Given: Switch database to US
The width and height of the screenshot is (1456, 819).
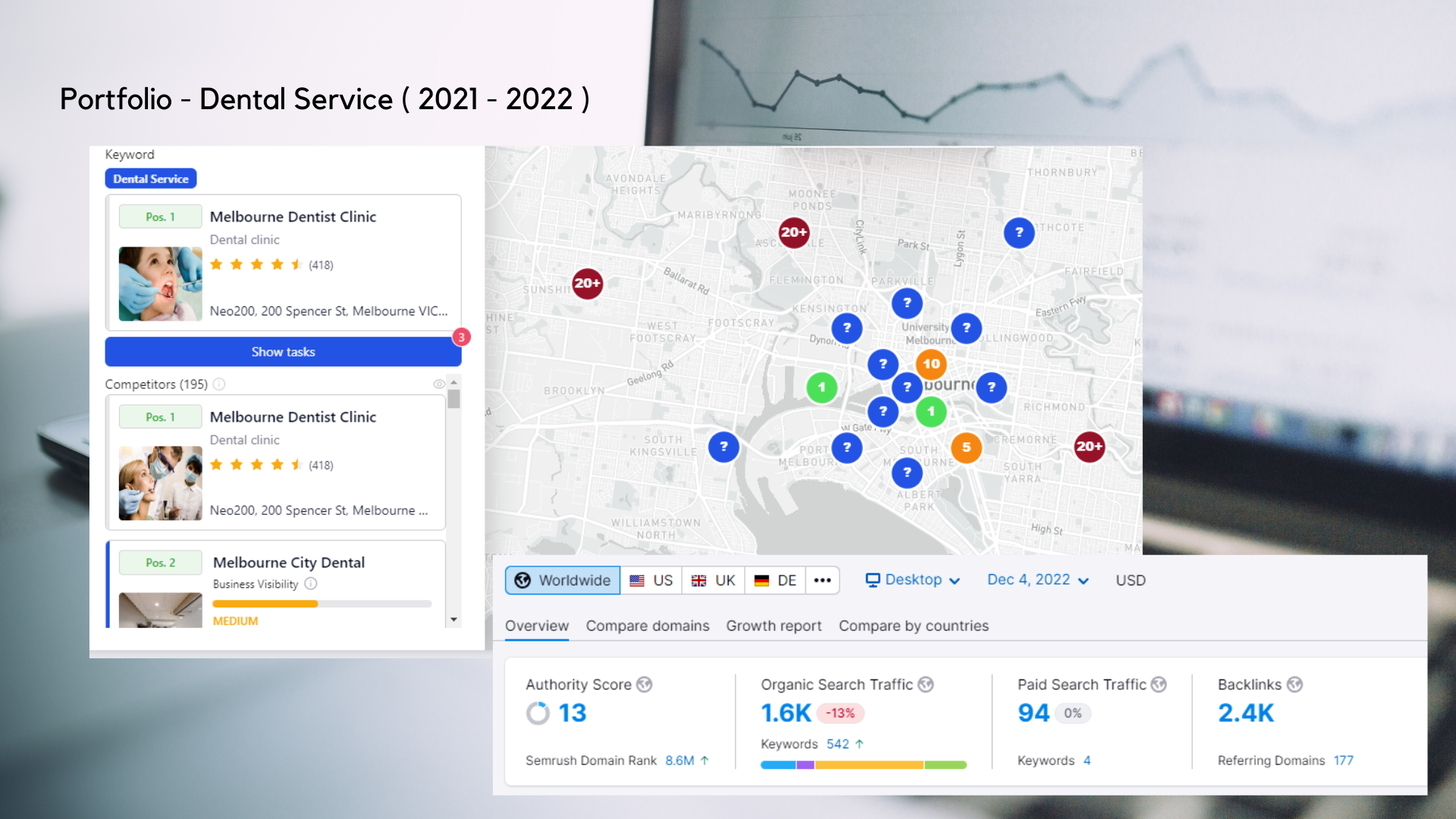Looking at the screenshot, I should tap(651, 580).
